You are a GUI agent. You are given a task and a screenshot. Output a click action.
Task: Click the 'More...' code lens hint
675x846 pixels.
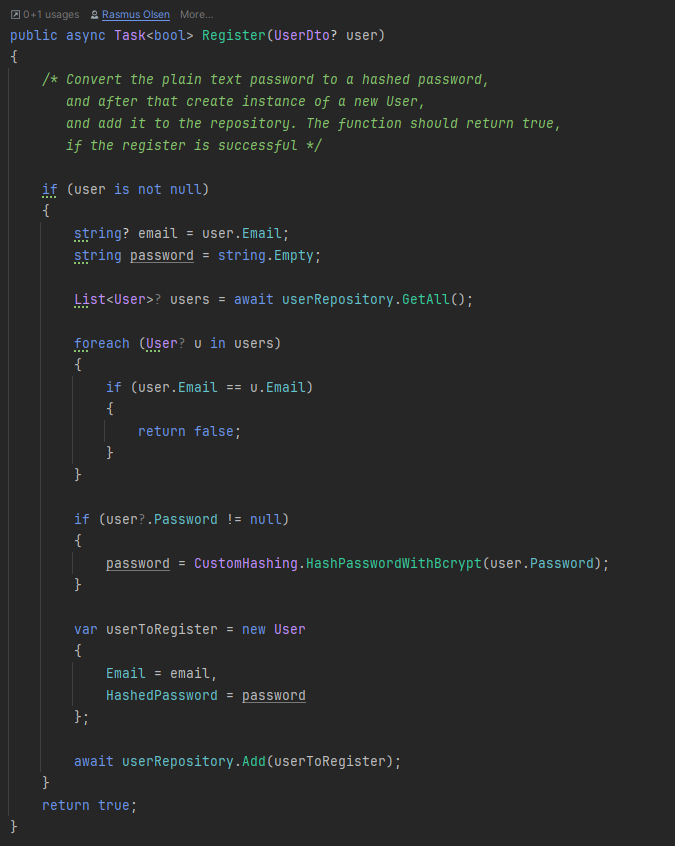click(x=196, y=15)
